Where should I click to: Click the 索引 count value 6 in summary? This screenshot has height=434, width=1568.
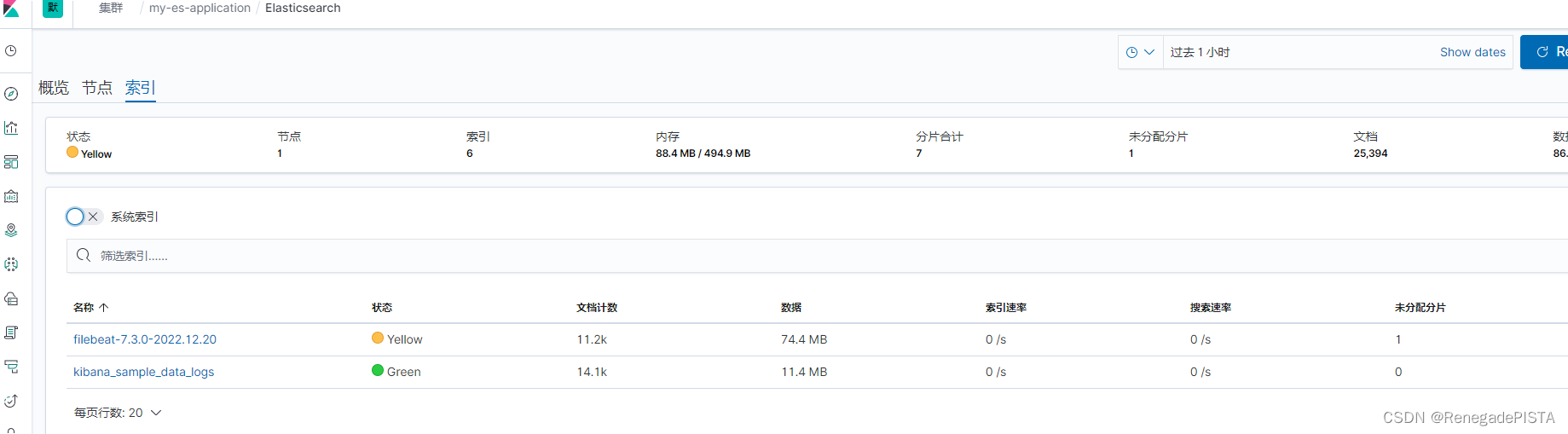coord(470,153)
